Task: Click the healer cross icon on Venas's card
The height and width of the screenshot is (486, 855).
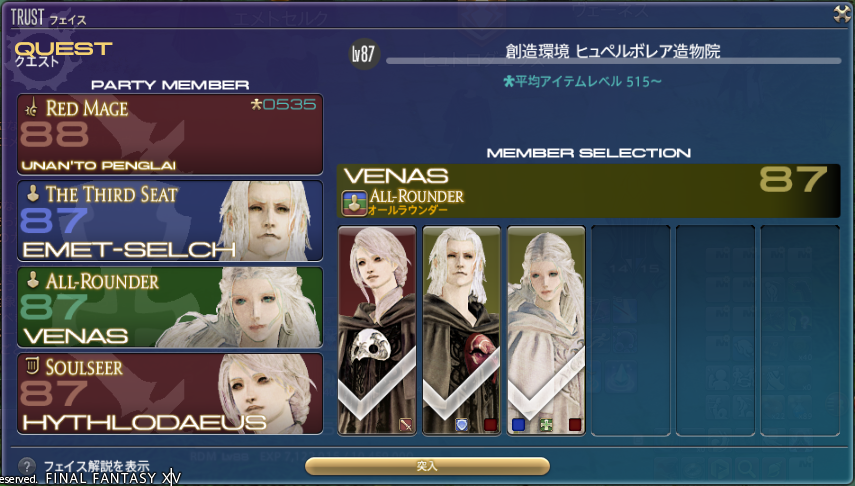Action: [x=546, y=424]
